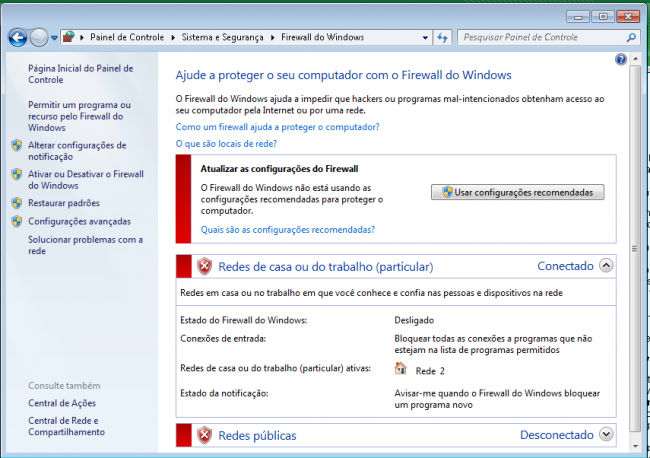Open the address bar history dropdown
This screenshot has height=458, width=650.
(x=425, y=38)
